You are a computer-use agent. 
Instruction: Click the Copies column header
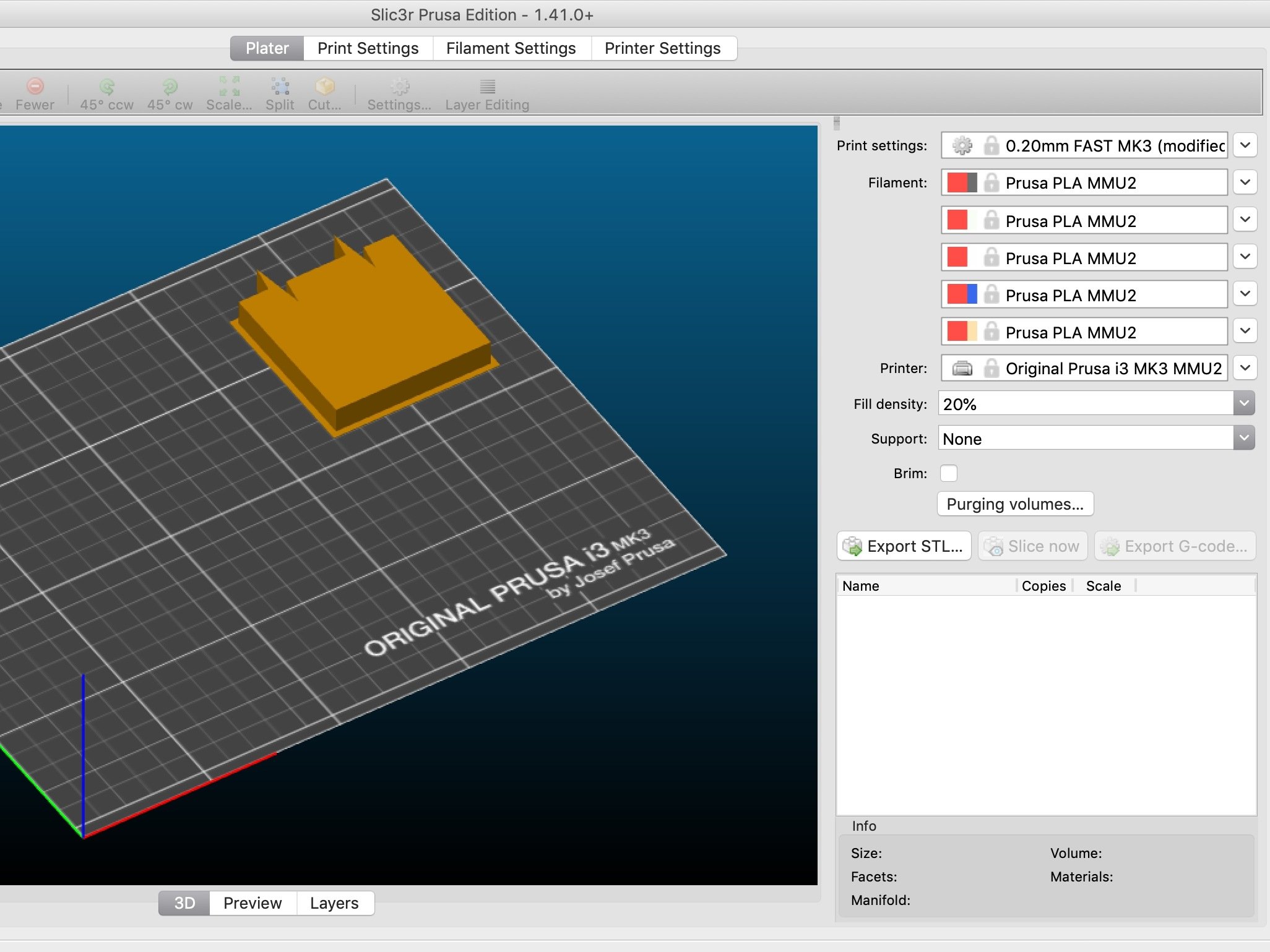[1044, 586]
